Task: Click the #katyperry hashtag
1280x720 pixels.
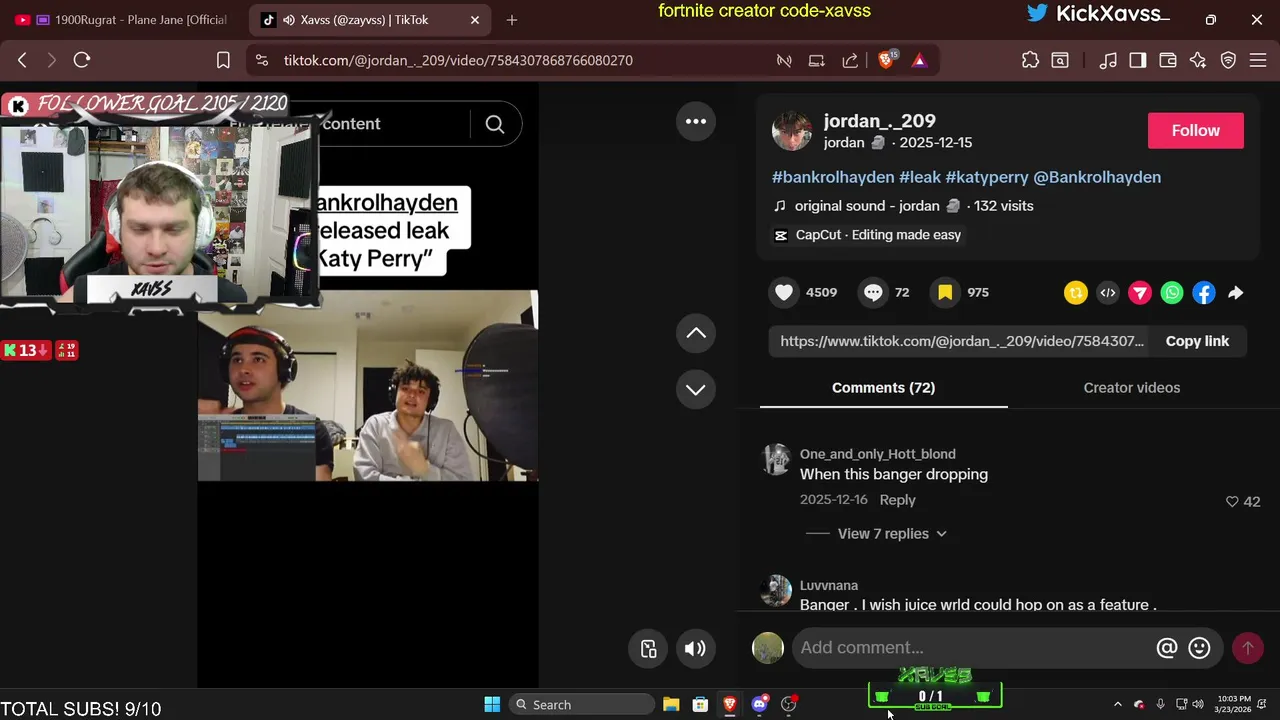Action: pos(987,177)
